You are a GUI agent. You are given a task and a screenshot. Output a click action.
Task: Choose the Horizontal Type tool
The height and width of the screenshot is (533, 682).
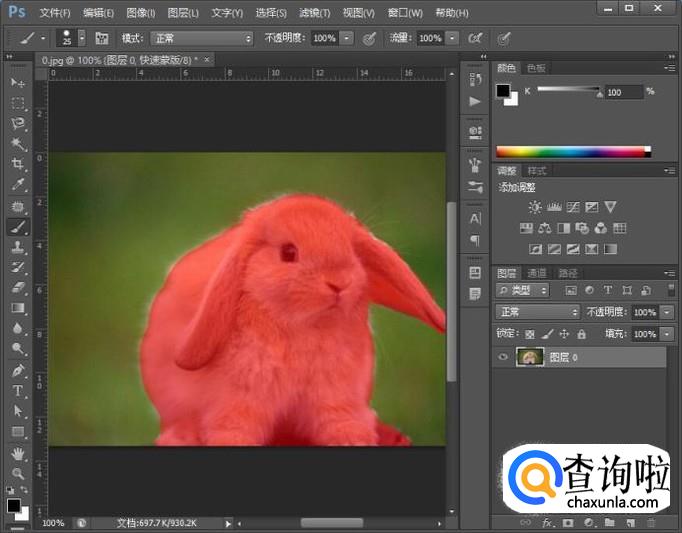coord(18,390)
